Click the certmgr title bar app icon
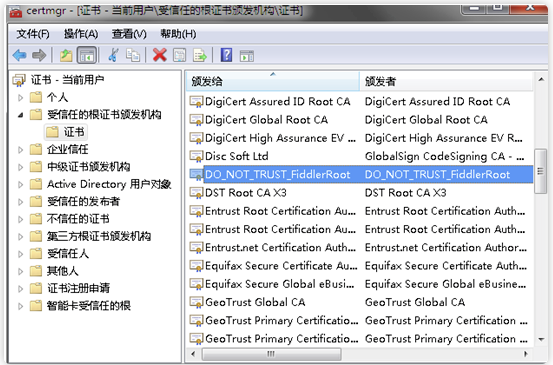Screen dimensions: 553x365 click(16, 12)
